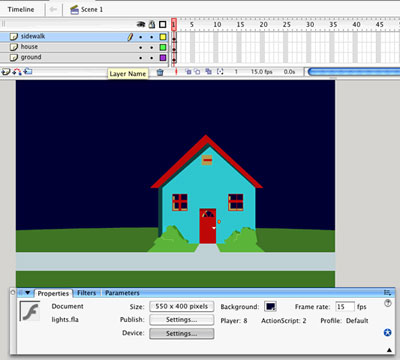The image size is (400, 360).
Task: Click the outline square icon in the layer column header
Action: 163,24
